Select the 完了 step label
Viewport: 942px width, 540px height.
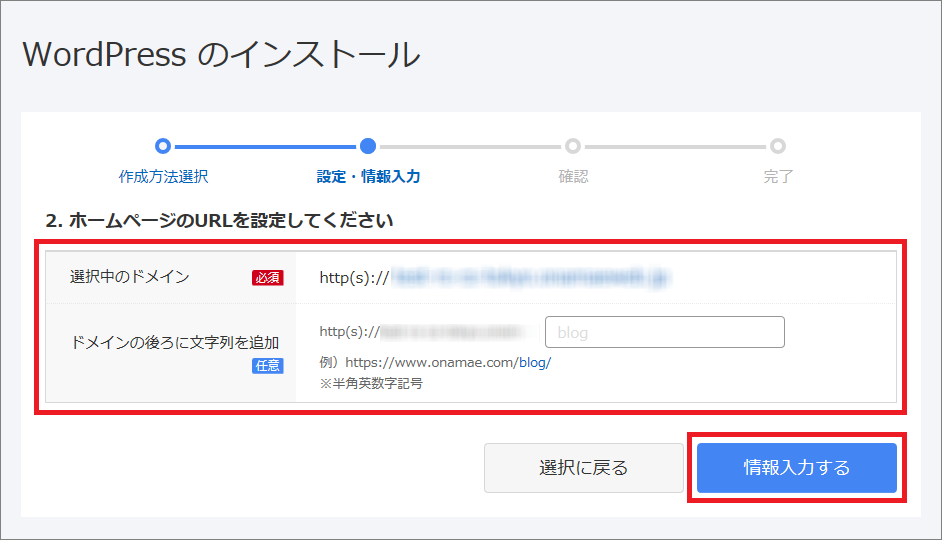tap(778, 177)
